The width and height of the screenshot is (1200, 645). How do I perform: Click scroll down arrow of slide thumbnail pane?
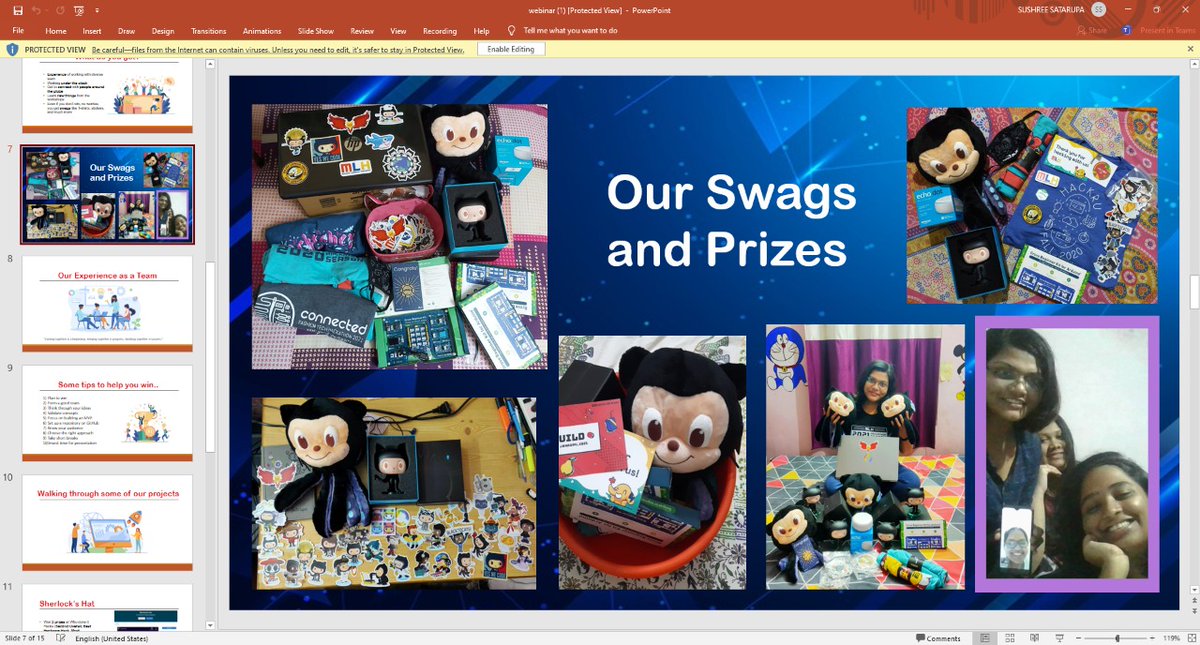210,625
